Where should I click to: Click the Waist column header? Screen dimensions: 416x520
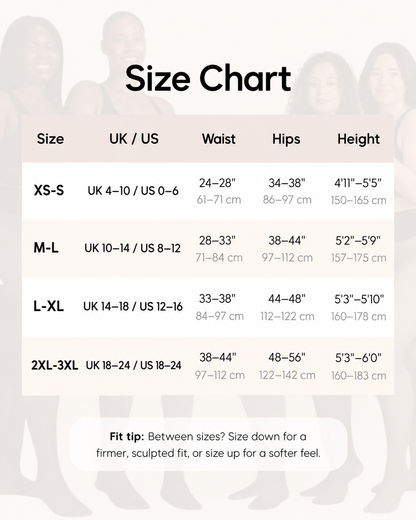coord(219,139)
